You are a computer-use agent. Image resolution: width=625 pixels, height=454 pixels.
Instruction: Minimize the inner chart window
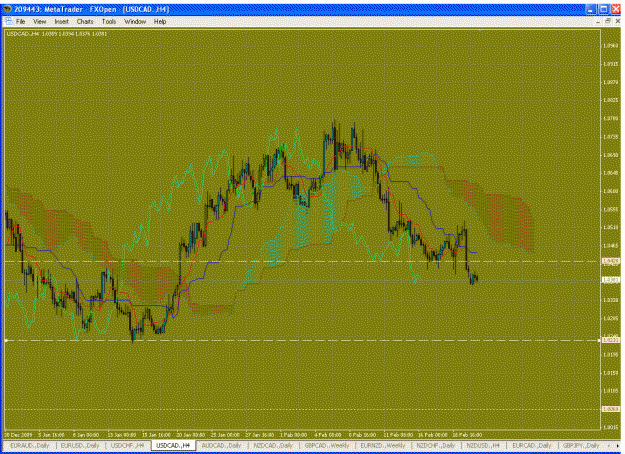pyautogui.click(x=598, y=21)
